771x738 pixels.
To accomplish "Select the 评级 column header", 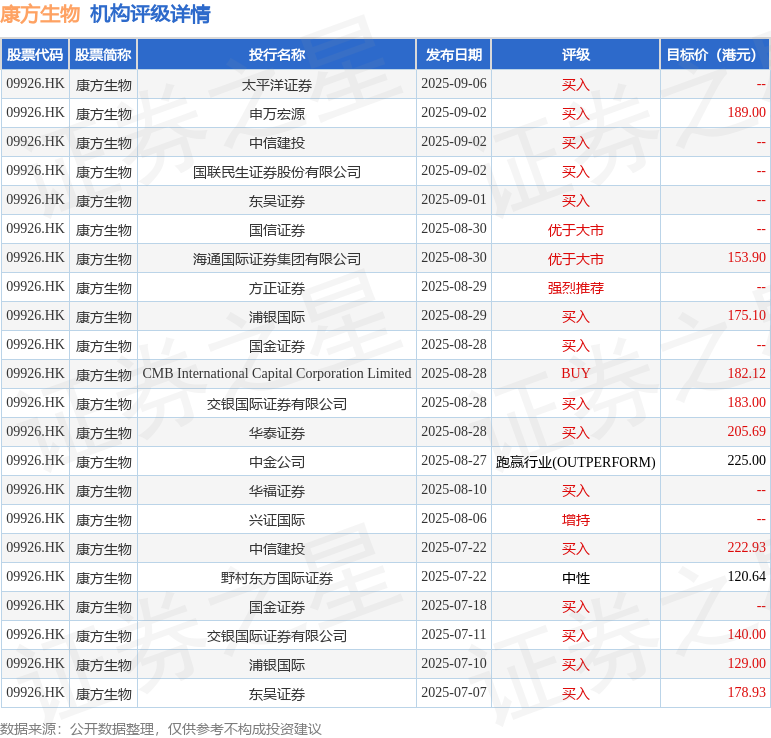I will click(x=576, y=55).
